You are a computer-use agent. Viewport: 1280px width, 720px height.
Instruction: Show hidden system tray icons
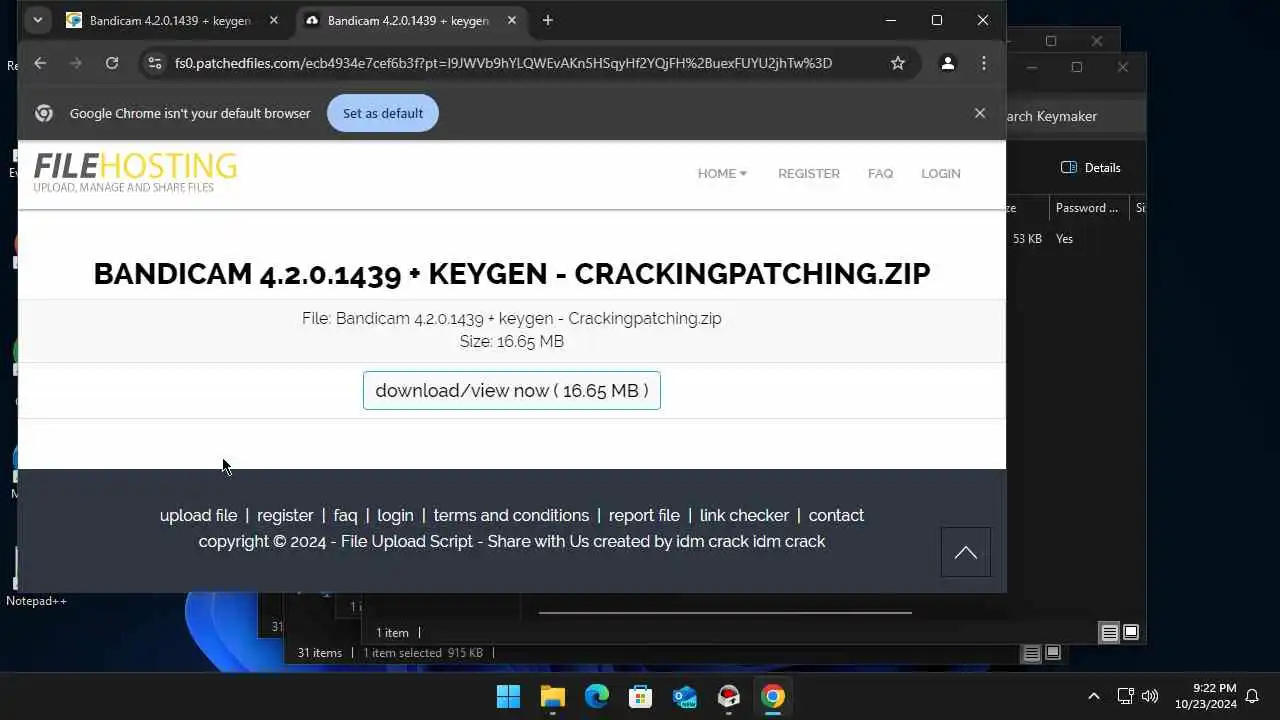[1093, 696]
